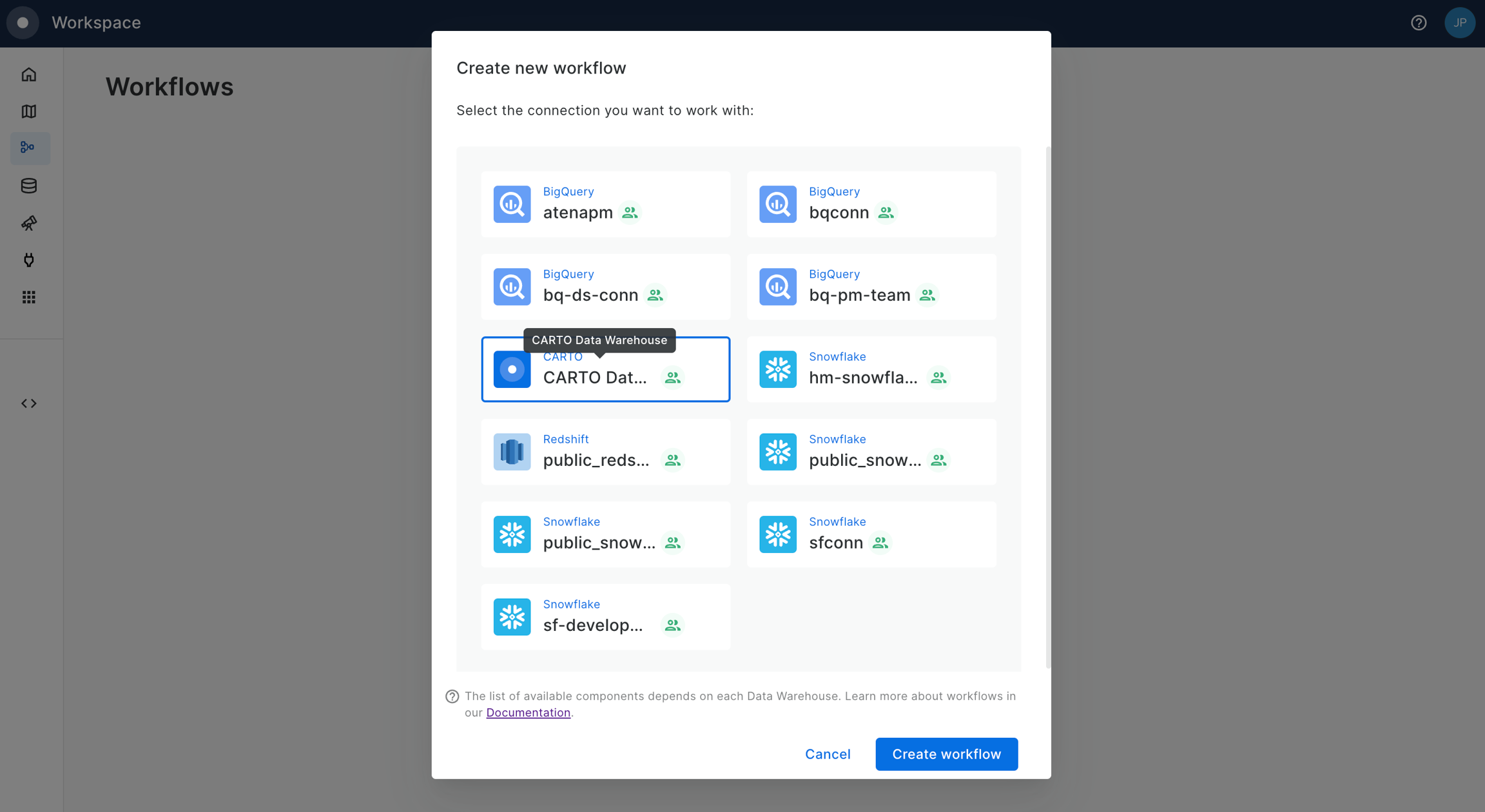Screen dimensions: 1485x812
Task: Open the Applications grid icon
Action: point(29,297)
